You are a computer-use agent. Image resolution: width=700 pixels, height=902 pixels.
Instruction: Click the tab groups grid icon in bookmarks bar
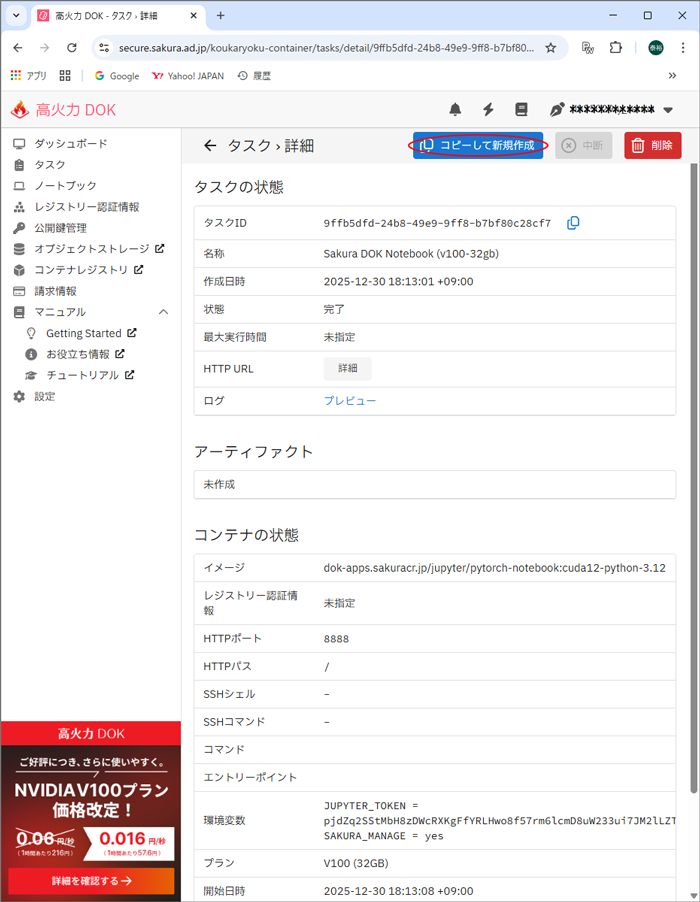65,75
